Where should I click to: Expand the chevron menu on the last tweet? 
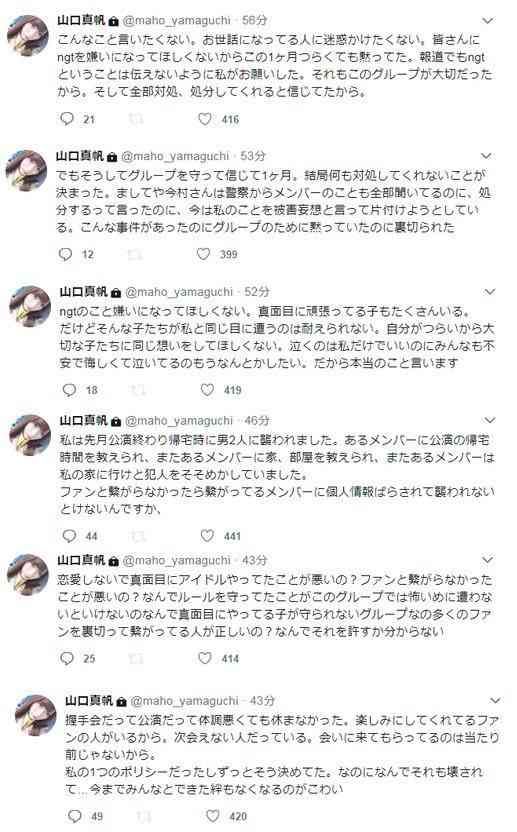tap(495, 700)
